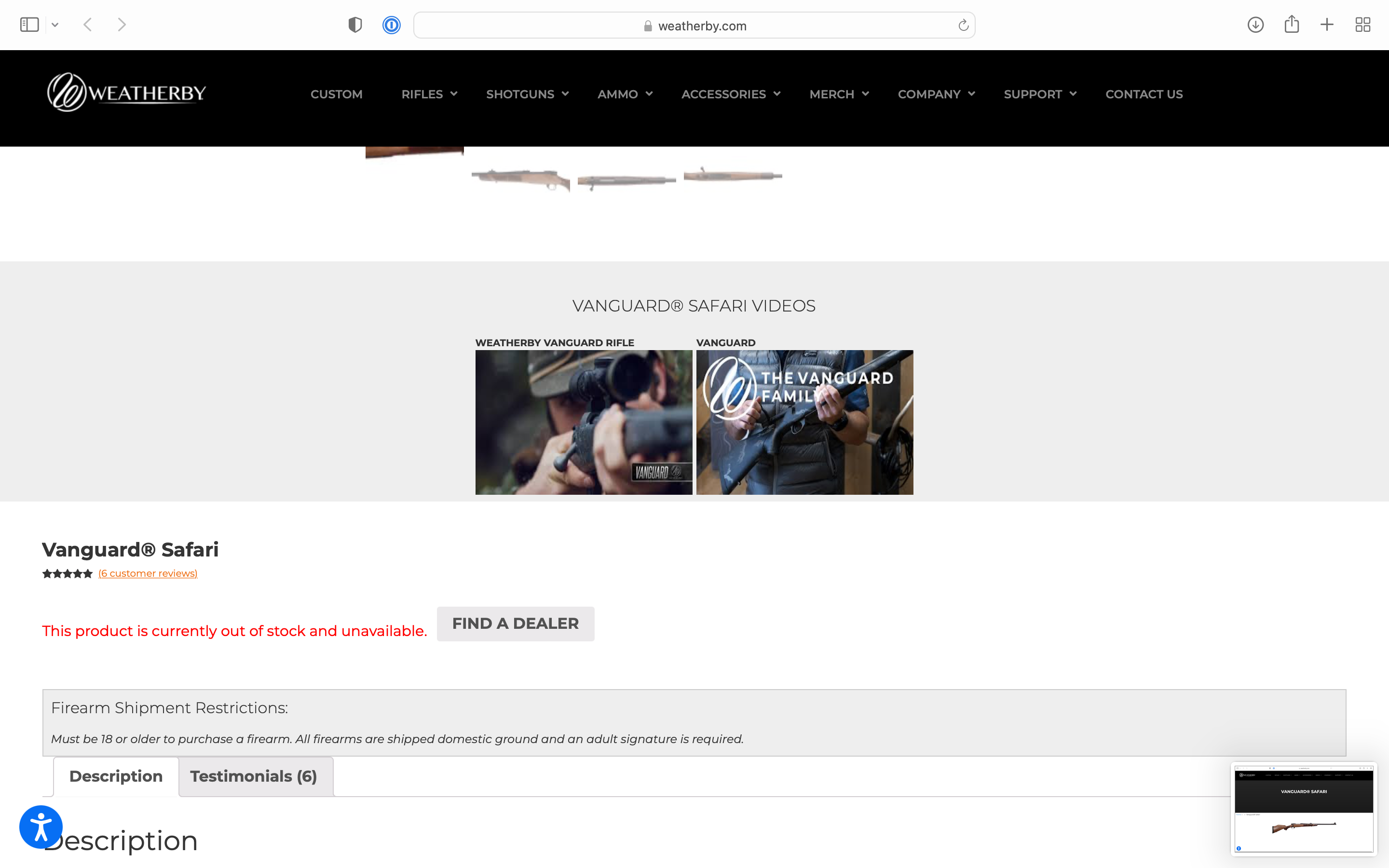This screenshot has height=868, width=1389.
Task: Open the 1Password extension icon
Action: coord(392,25)
